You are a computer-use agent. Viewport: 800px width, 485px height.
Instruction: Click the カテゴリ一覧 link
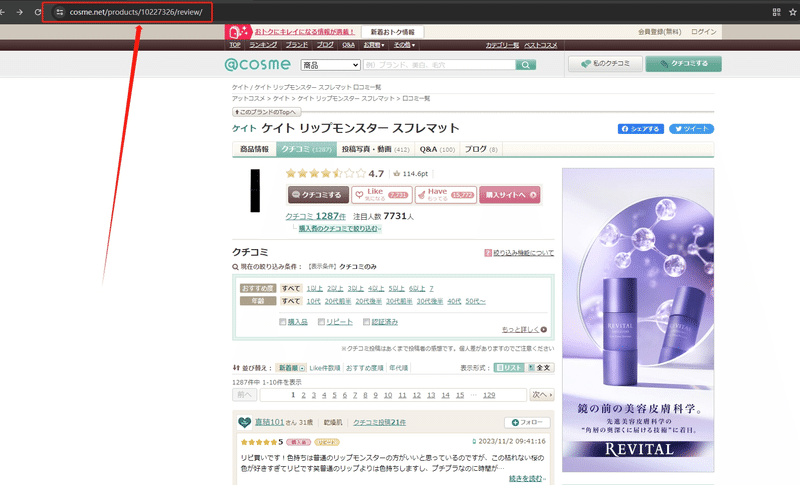click(x=502, y=45)
